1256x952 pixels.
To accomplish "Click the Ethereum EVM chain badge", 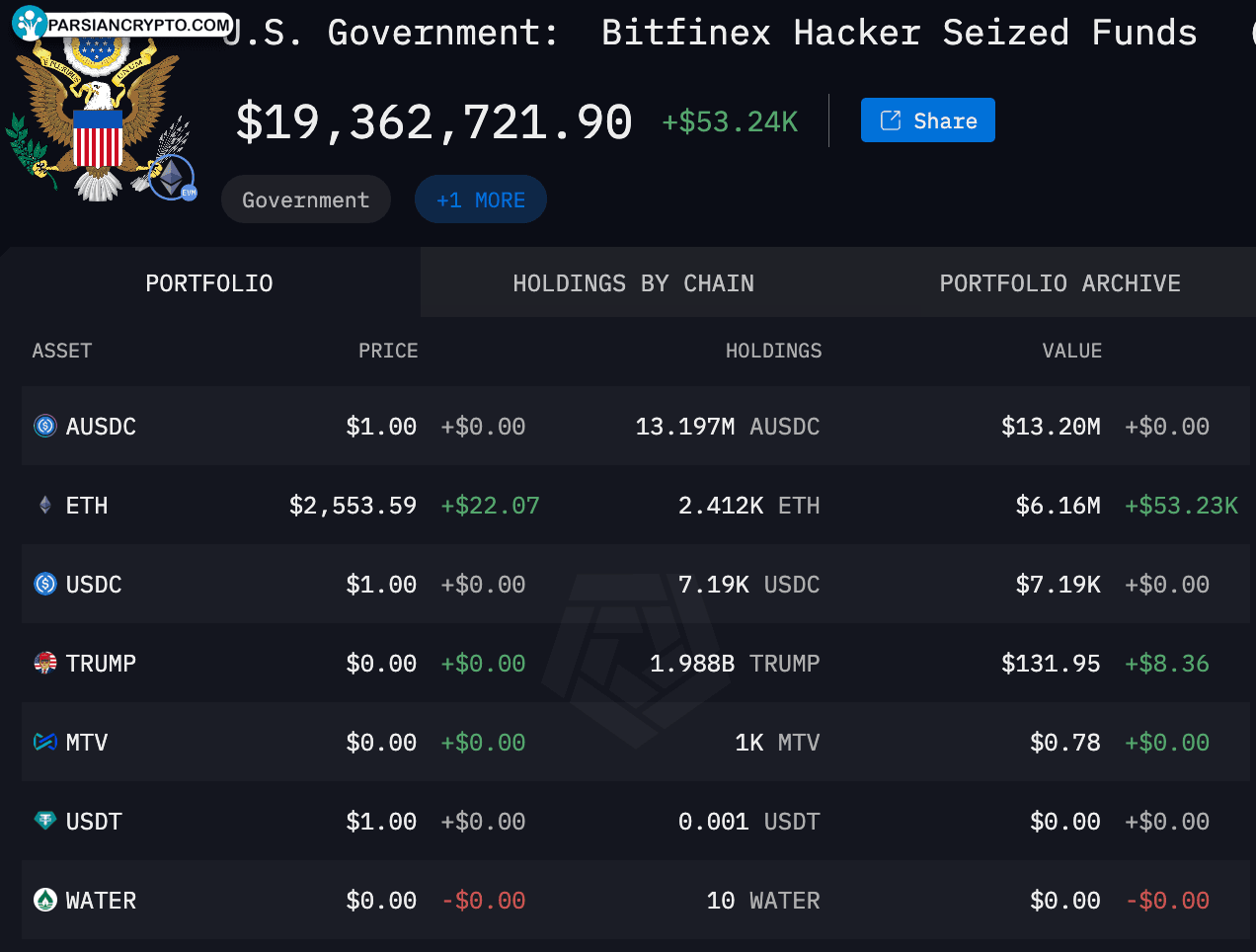I will [x=174, y=178].
